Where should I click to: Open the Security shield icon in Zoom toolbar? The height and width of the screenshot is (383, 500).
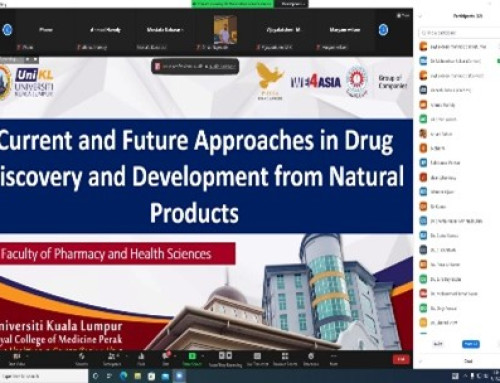point(81,357)
